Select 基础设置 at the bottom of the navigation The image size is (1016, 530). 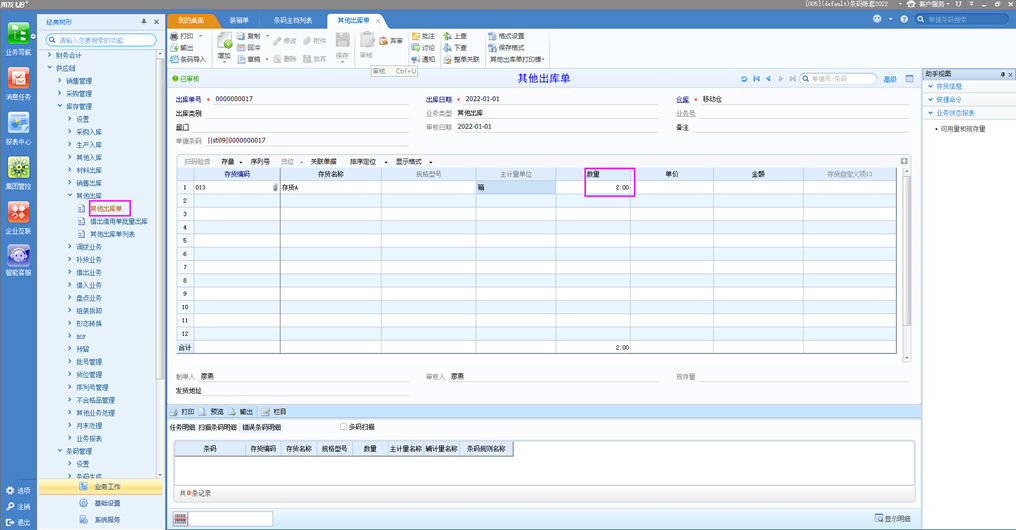[x=100, y=503]
